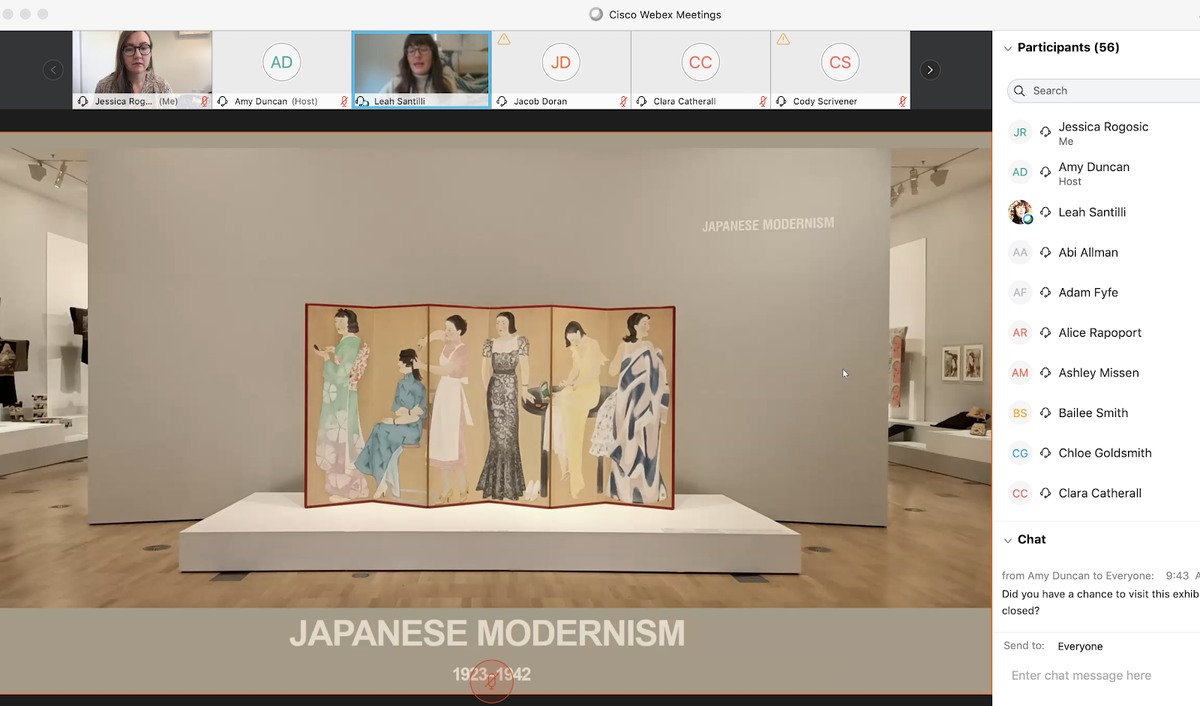Screen dimensions: 1200x706
Task: Select Jessica Rogosic's video thumbnail
Action: coord(142,70)
